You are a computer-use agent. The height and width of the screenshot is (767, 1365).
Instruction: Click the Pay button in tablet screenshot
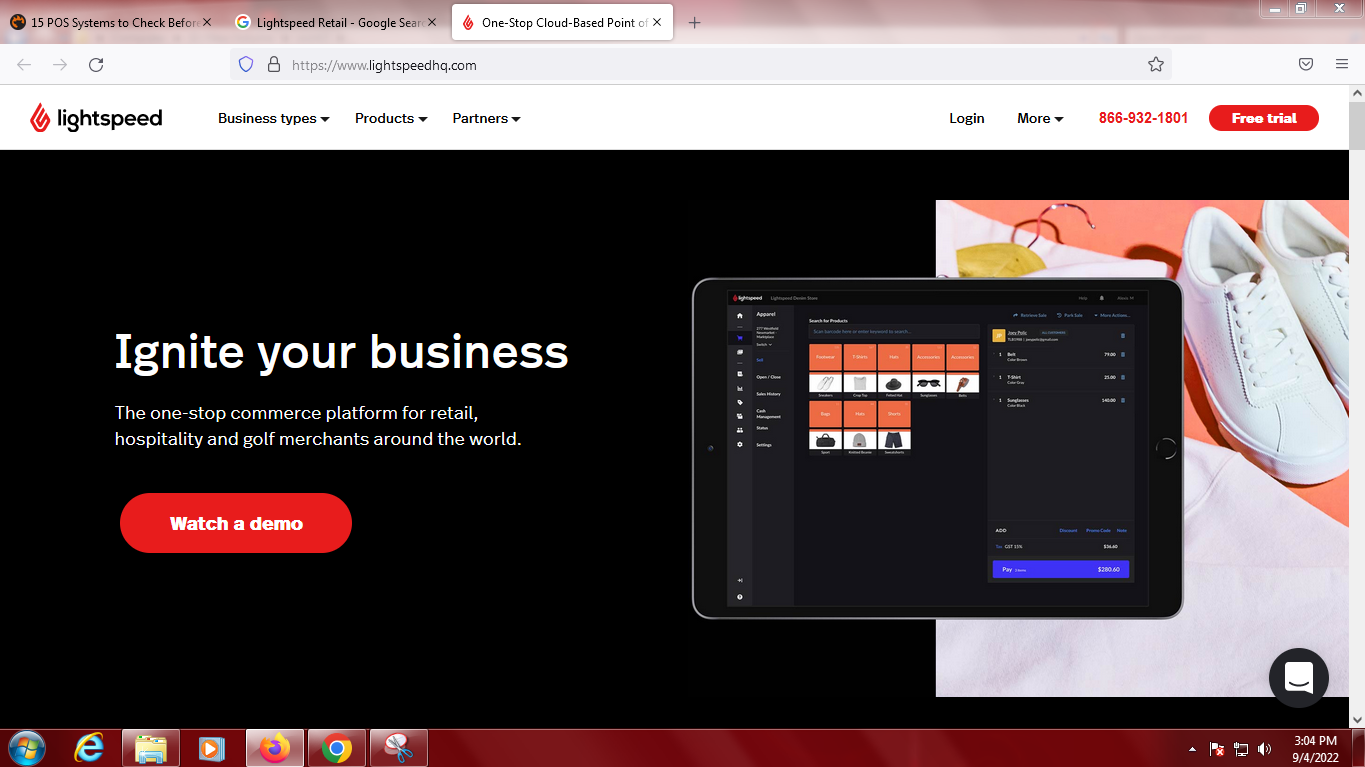1060,569
